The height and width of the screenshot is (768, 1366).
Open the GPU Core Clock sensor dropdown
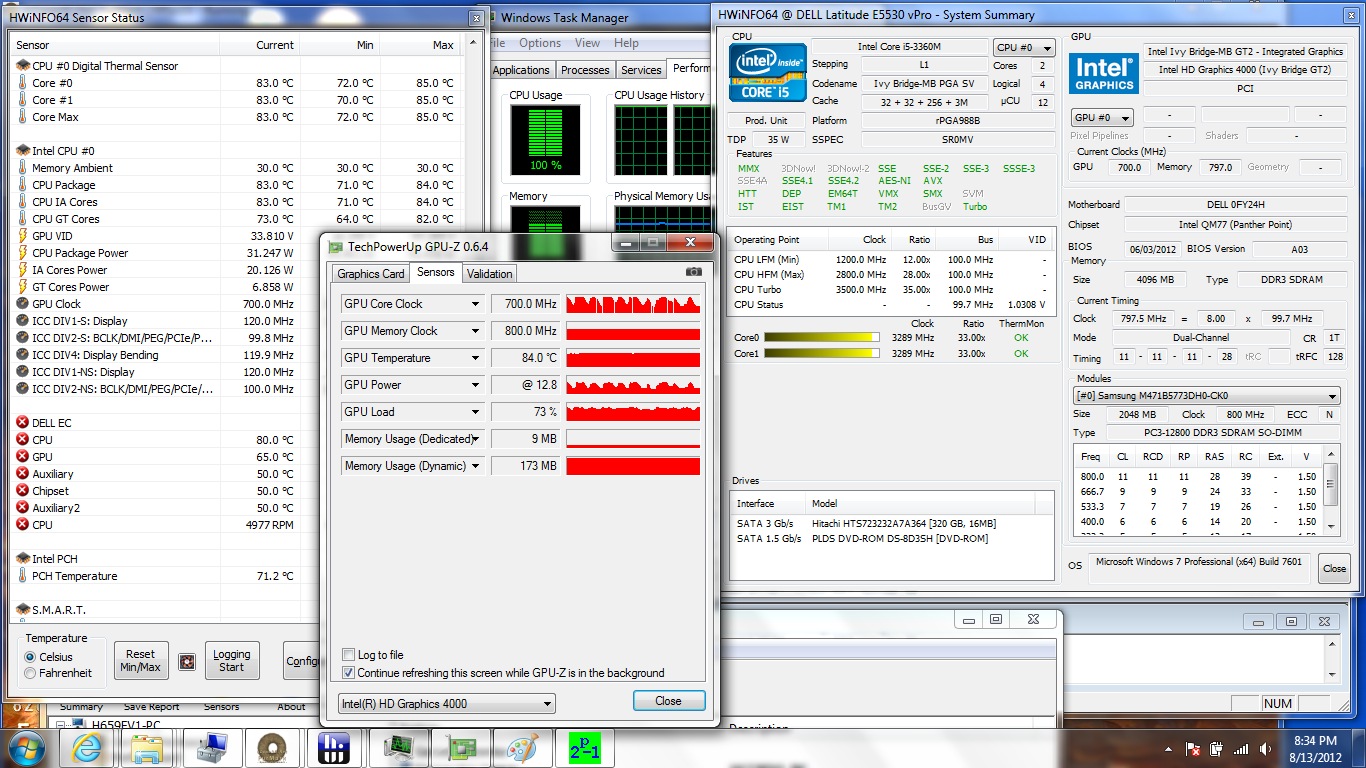point(476,304)
